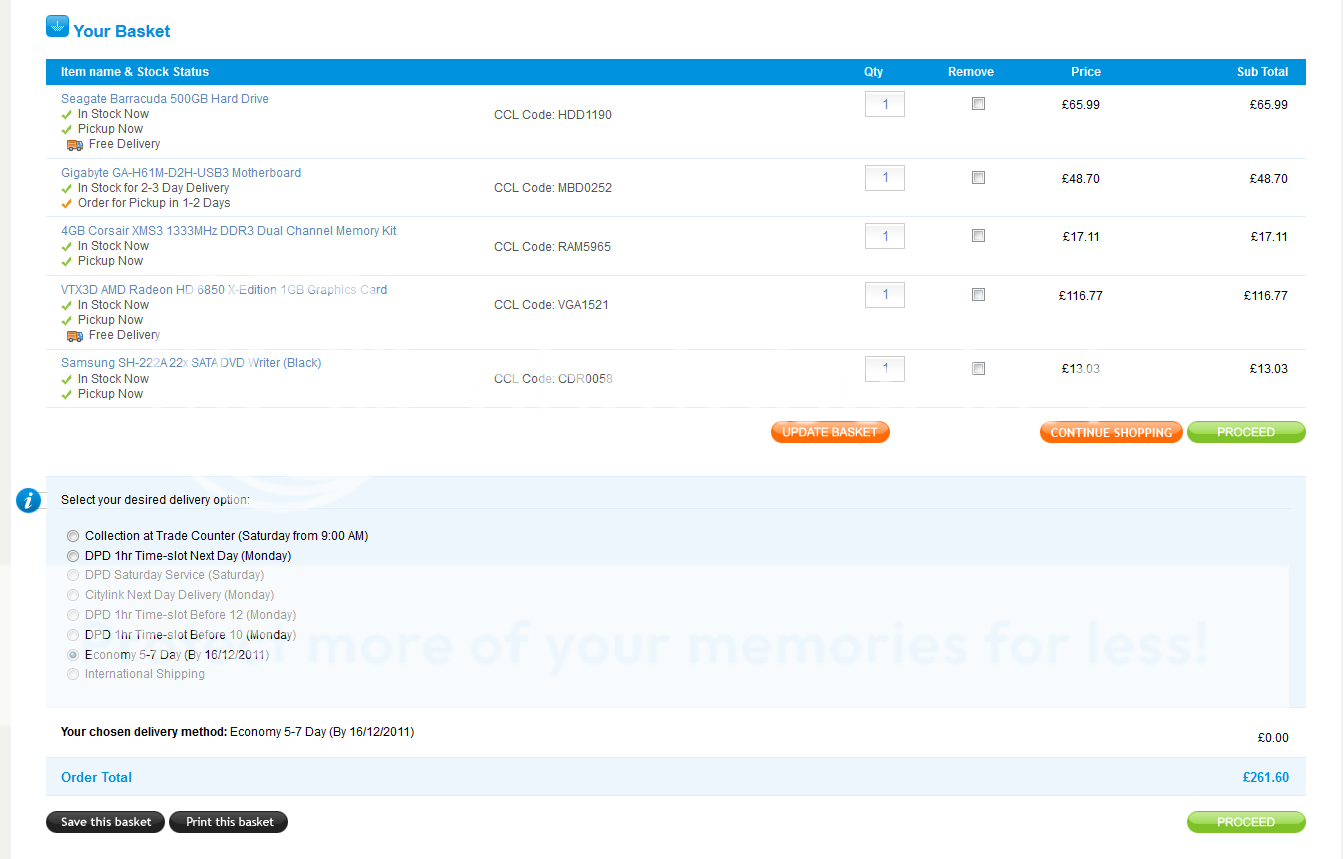The width and height of the screenshot is (1343, 859).
Task: Click the CCL Code: VGA1521 text
Action: point(551,305)
